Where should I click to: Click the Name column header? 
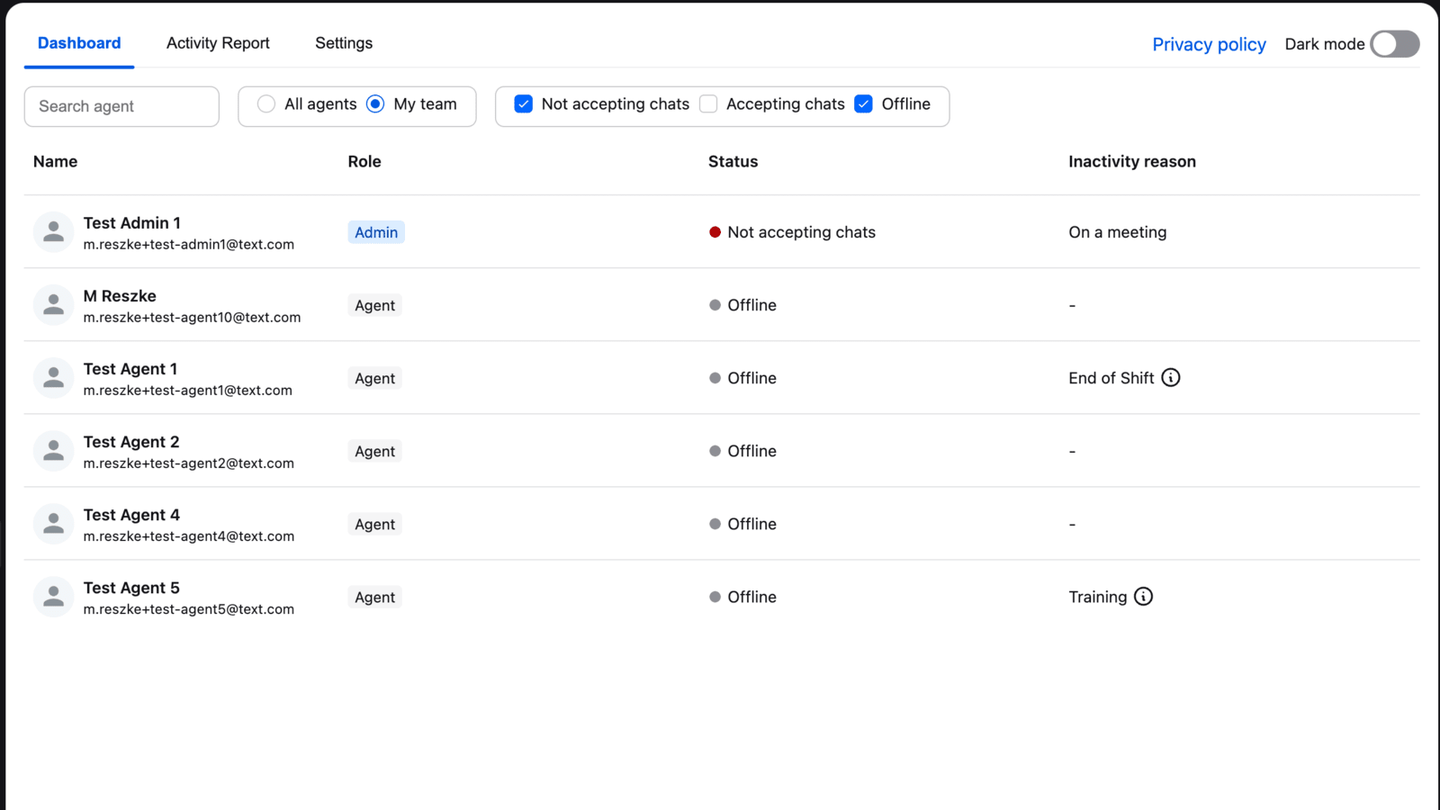55,161
